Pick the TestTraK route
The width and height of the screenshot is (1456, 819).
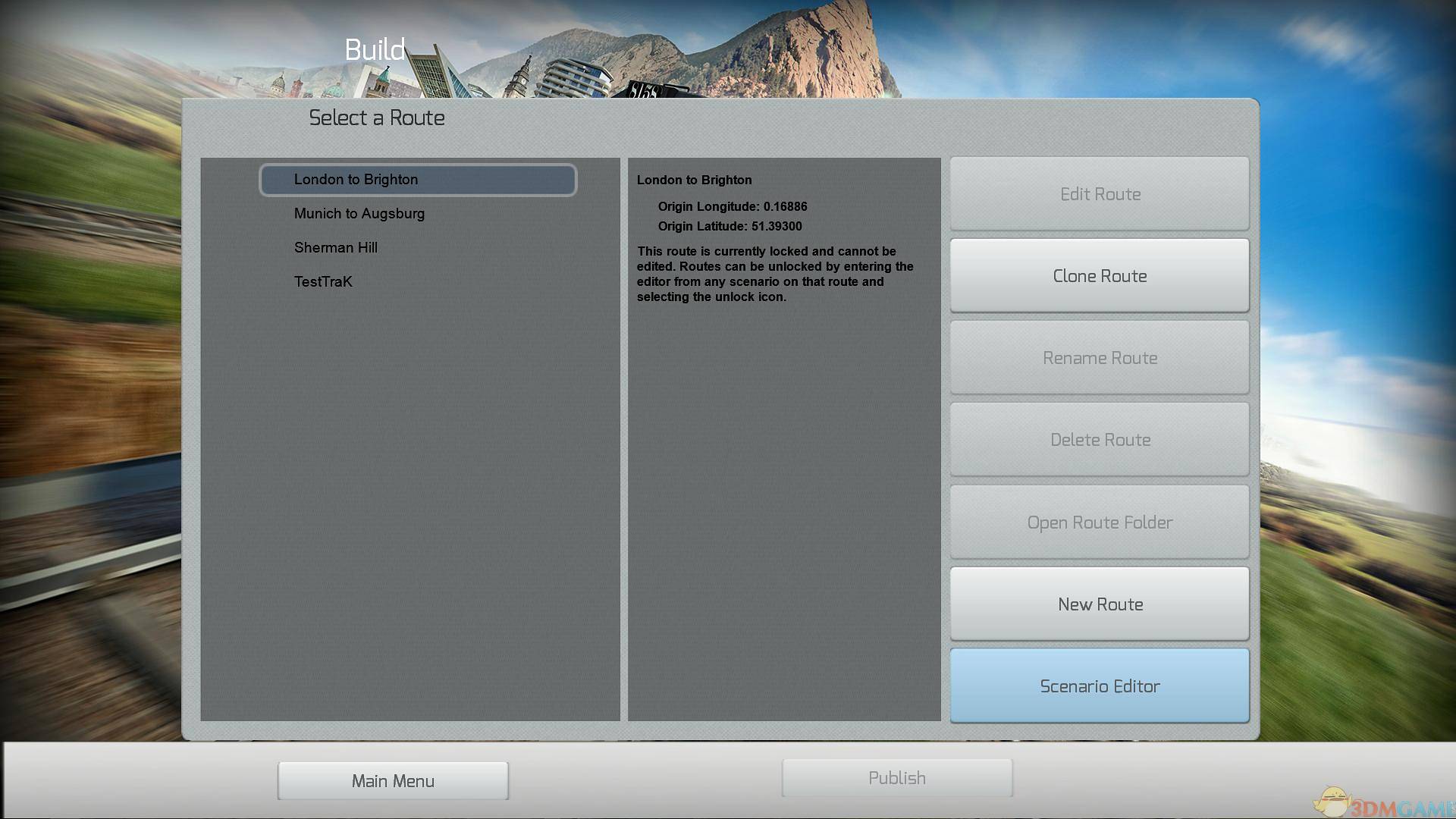tap(323, 282)
